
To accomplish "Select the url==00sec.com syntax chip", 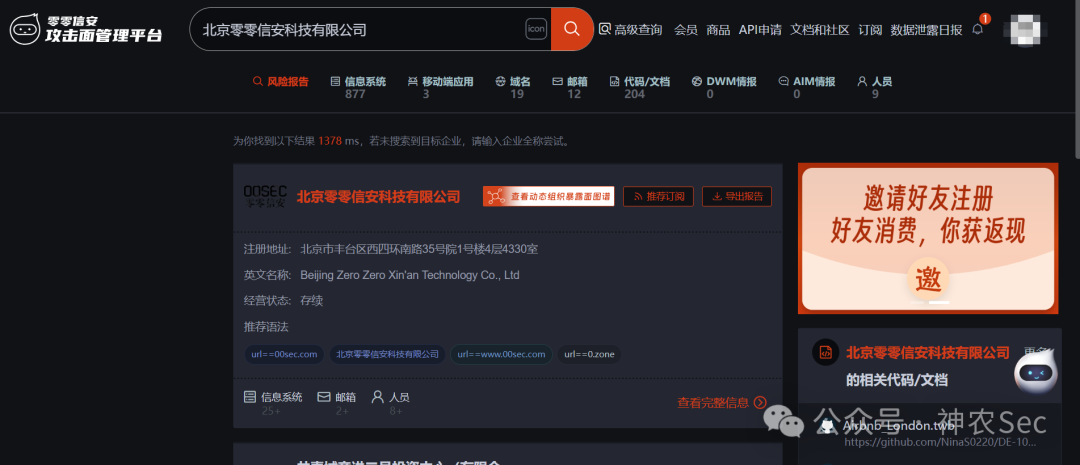I will 284,354.
